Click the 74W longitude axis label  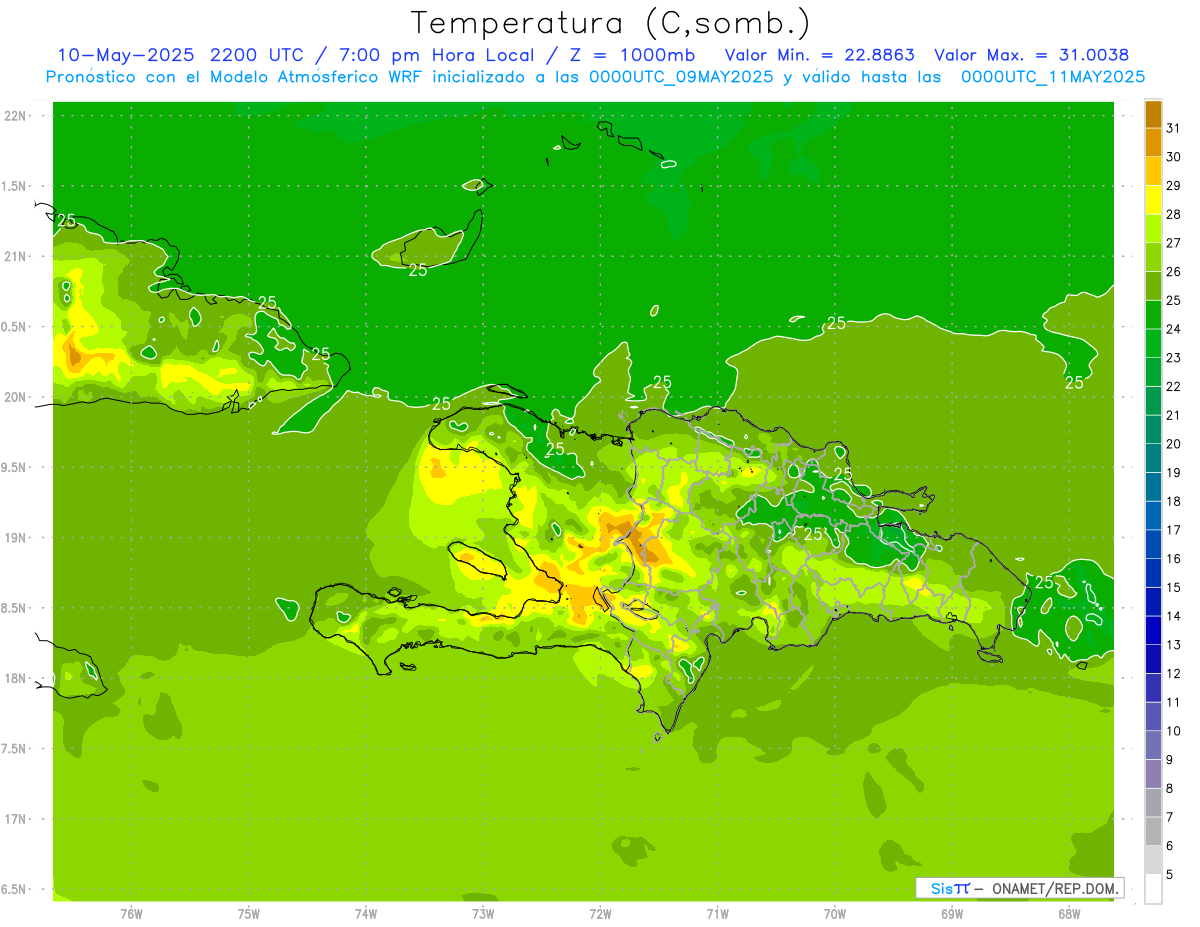tap(366, 914)
